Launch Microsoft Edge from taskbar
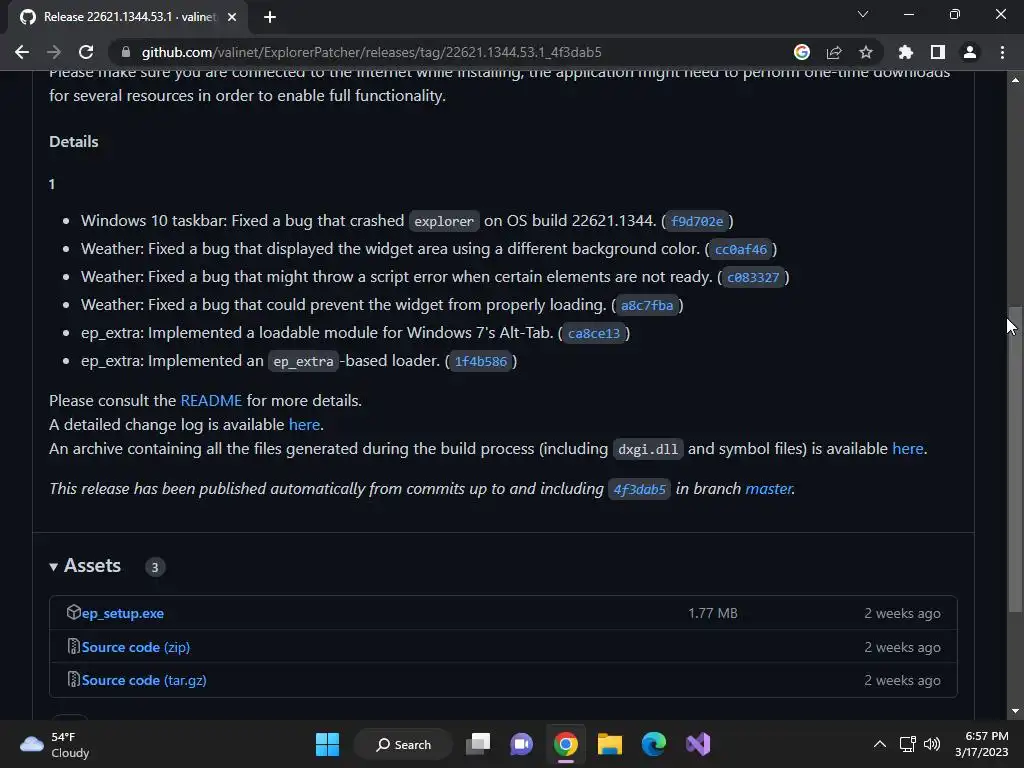This screenshot has width=1024, height=768. pos(654,744)
